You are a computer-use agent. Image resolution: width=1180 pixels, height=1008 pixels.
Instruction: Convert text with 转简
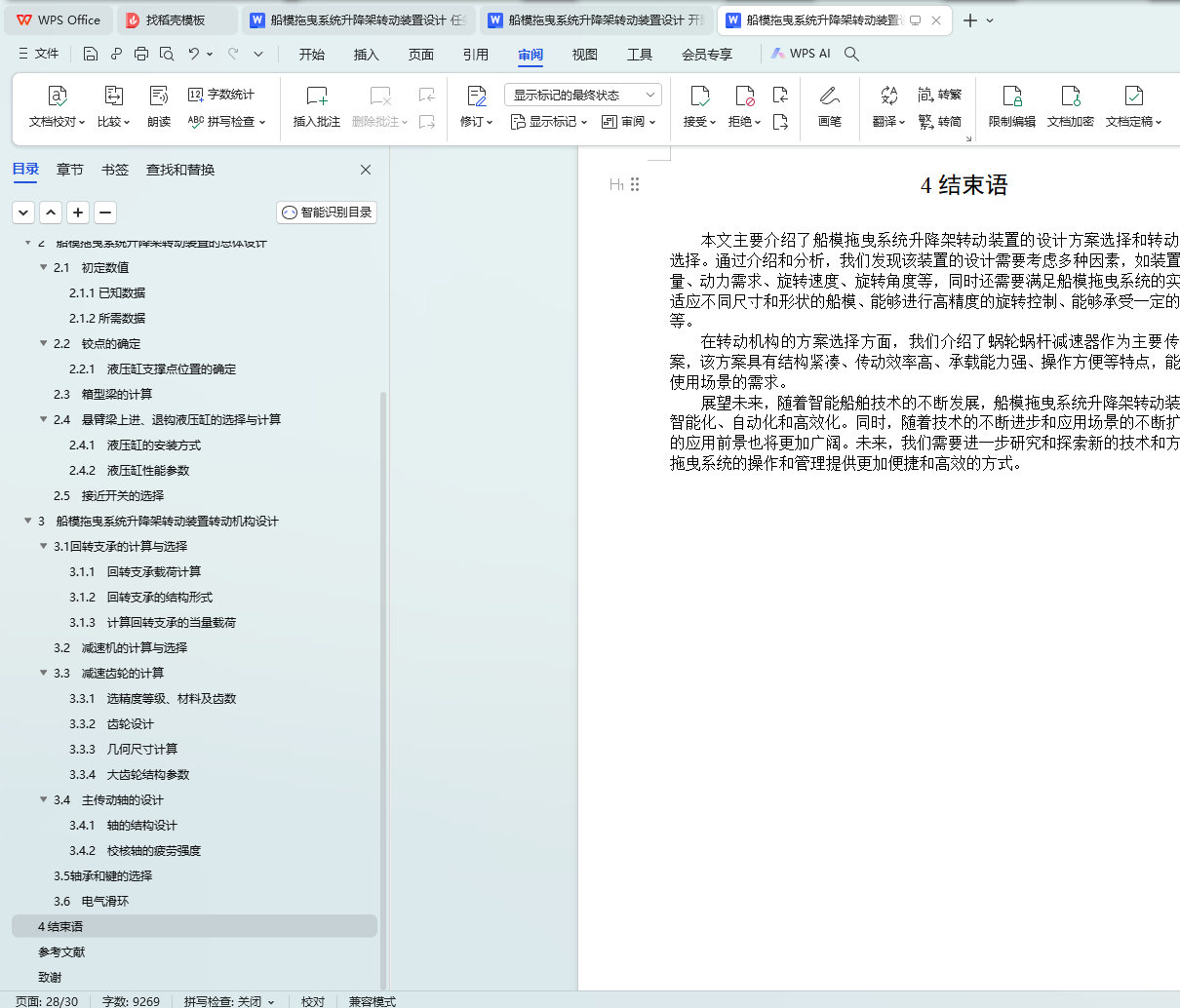[940, 122]
